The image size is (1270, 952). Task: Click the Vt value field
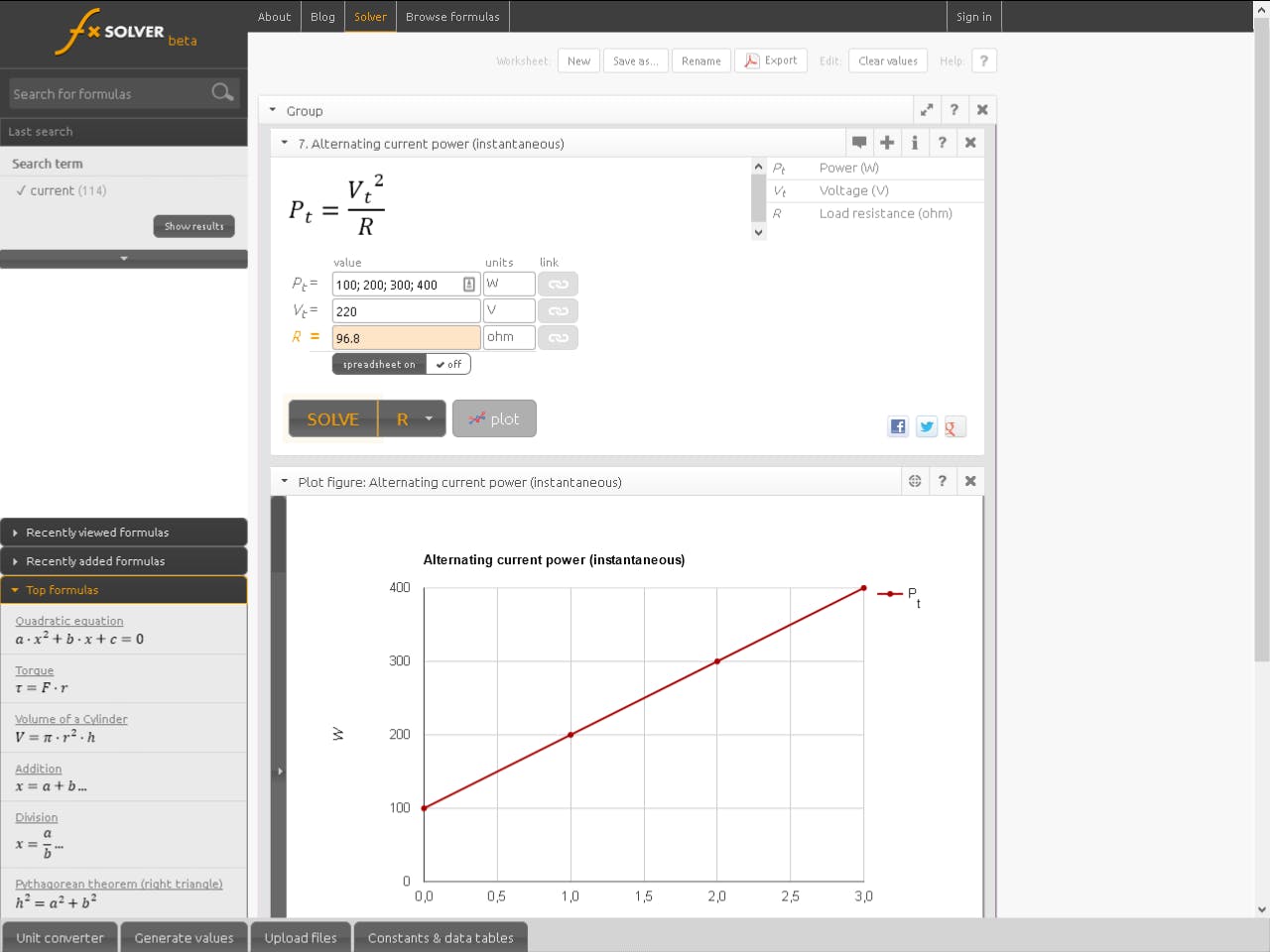pyautogui.click(x=406, y=311)
